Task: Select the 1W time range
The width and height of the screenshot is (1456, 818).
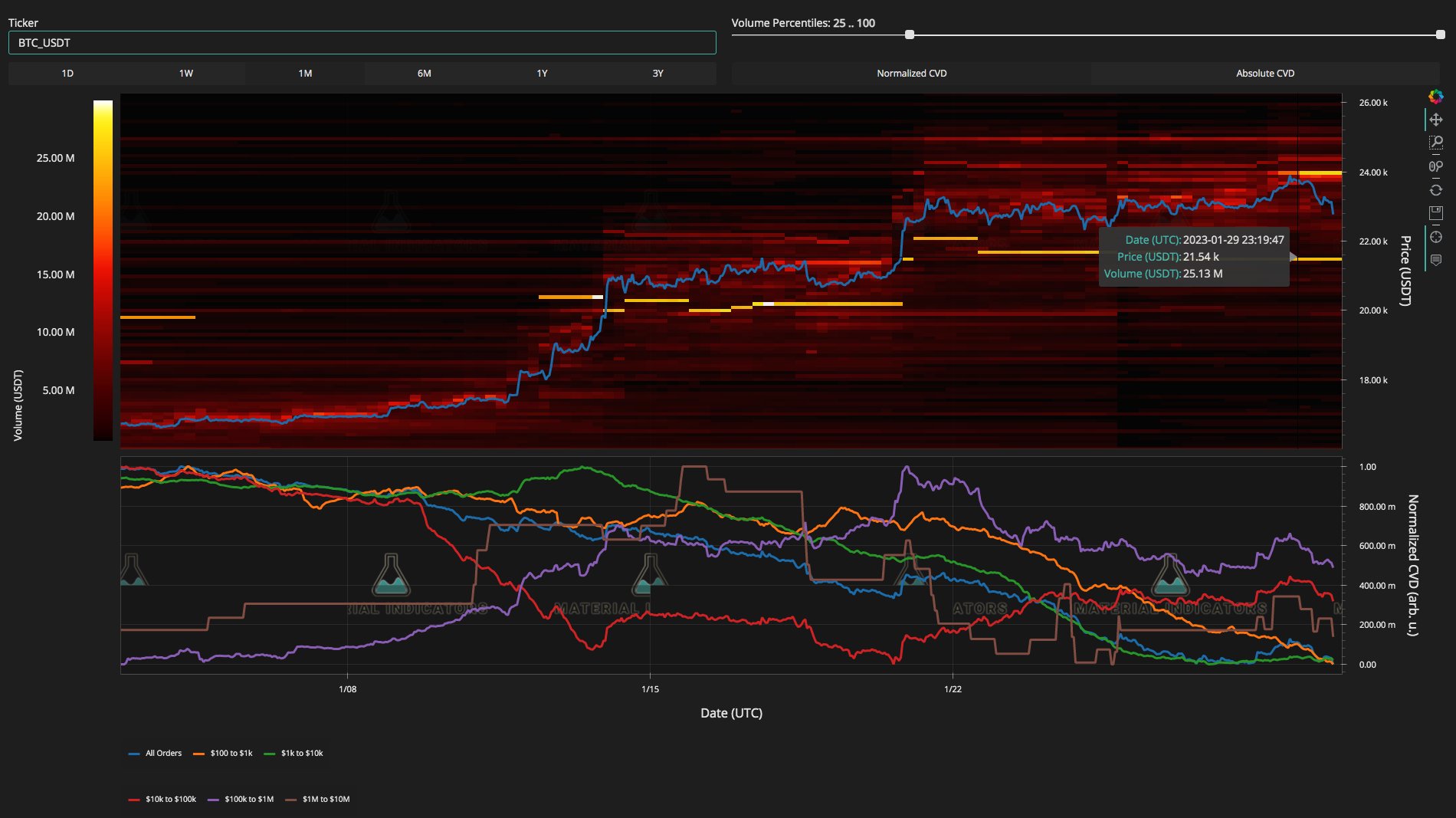Action: 186,74
